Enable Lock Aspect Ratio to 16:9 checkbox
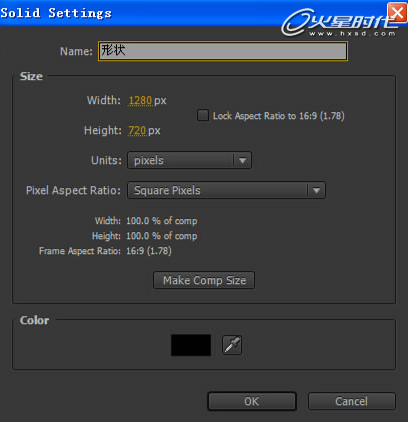 [x=203, y=115]
